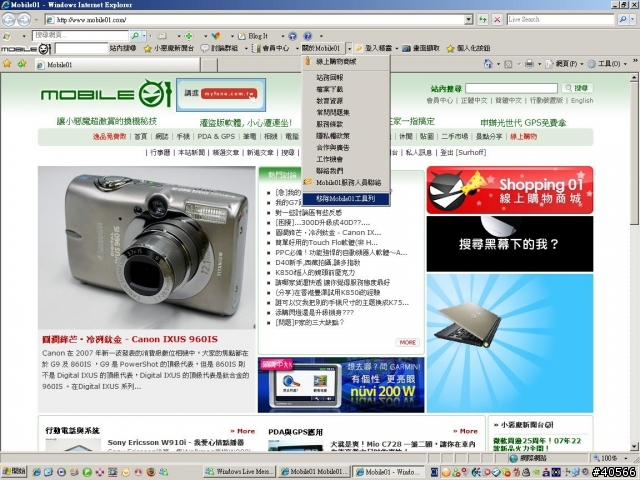Click Add to Favorites star-plus icon

coord(22,64)
